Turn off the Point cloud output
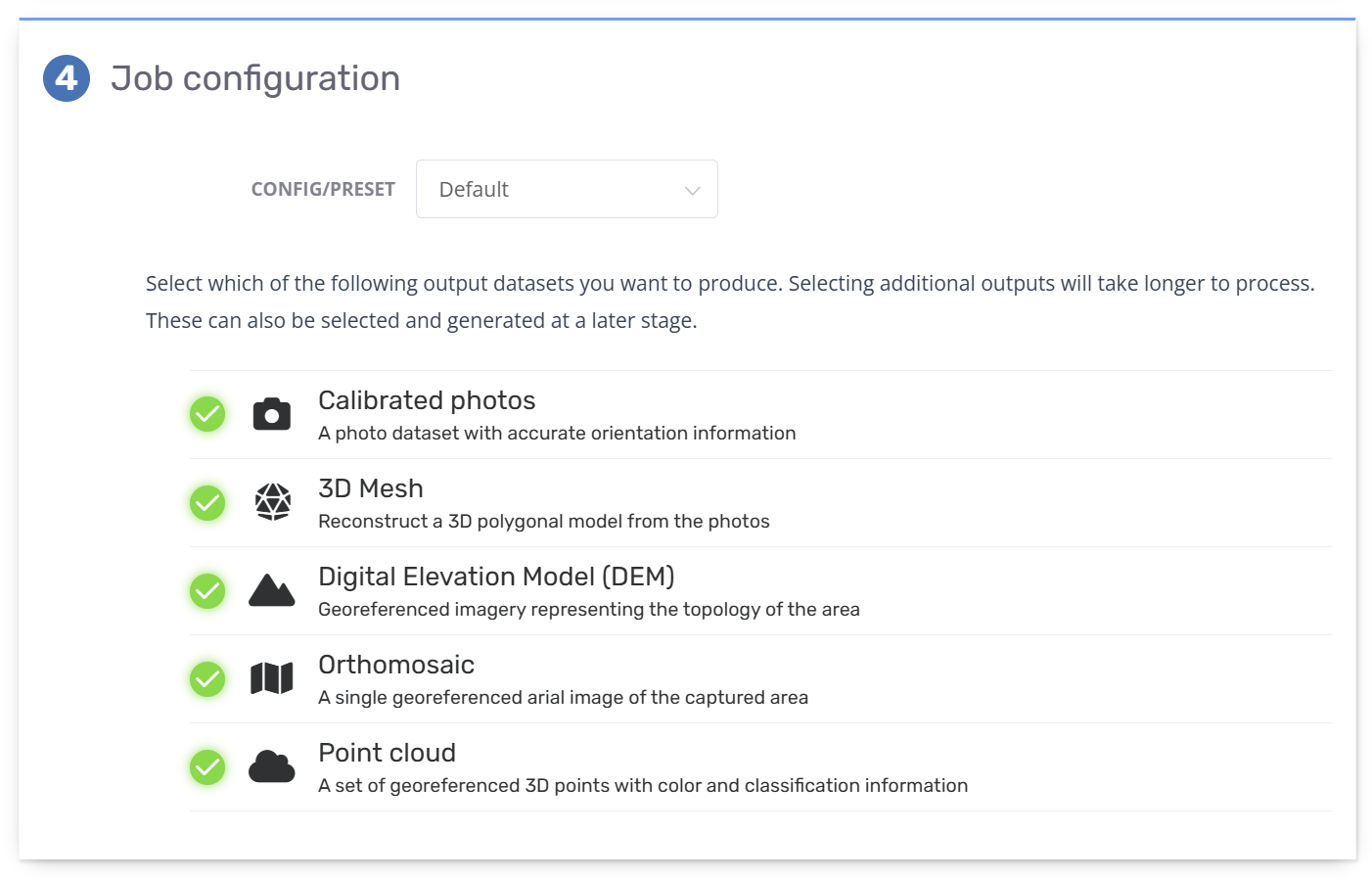 pyautogui.click(x=207, y=767)
